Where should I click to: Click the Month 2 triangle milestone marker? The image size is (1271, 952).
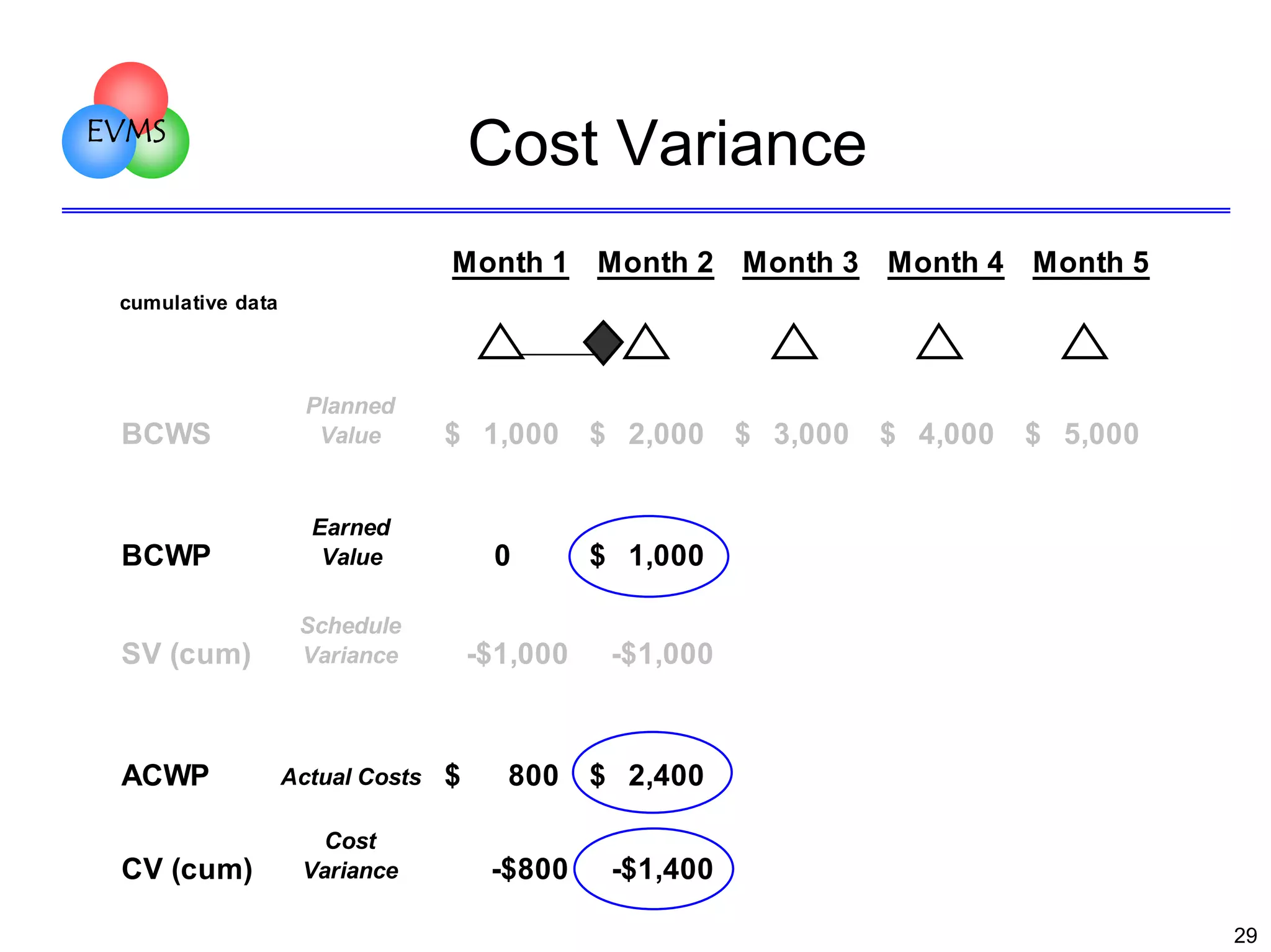click(646, 341)
